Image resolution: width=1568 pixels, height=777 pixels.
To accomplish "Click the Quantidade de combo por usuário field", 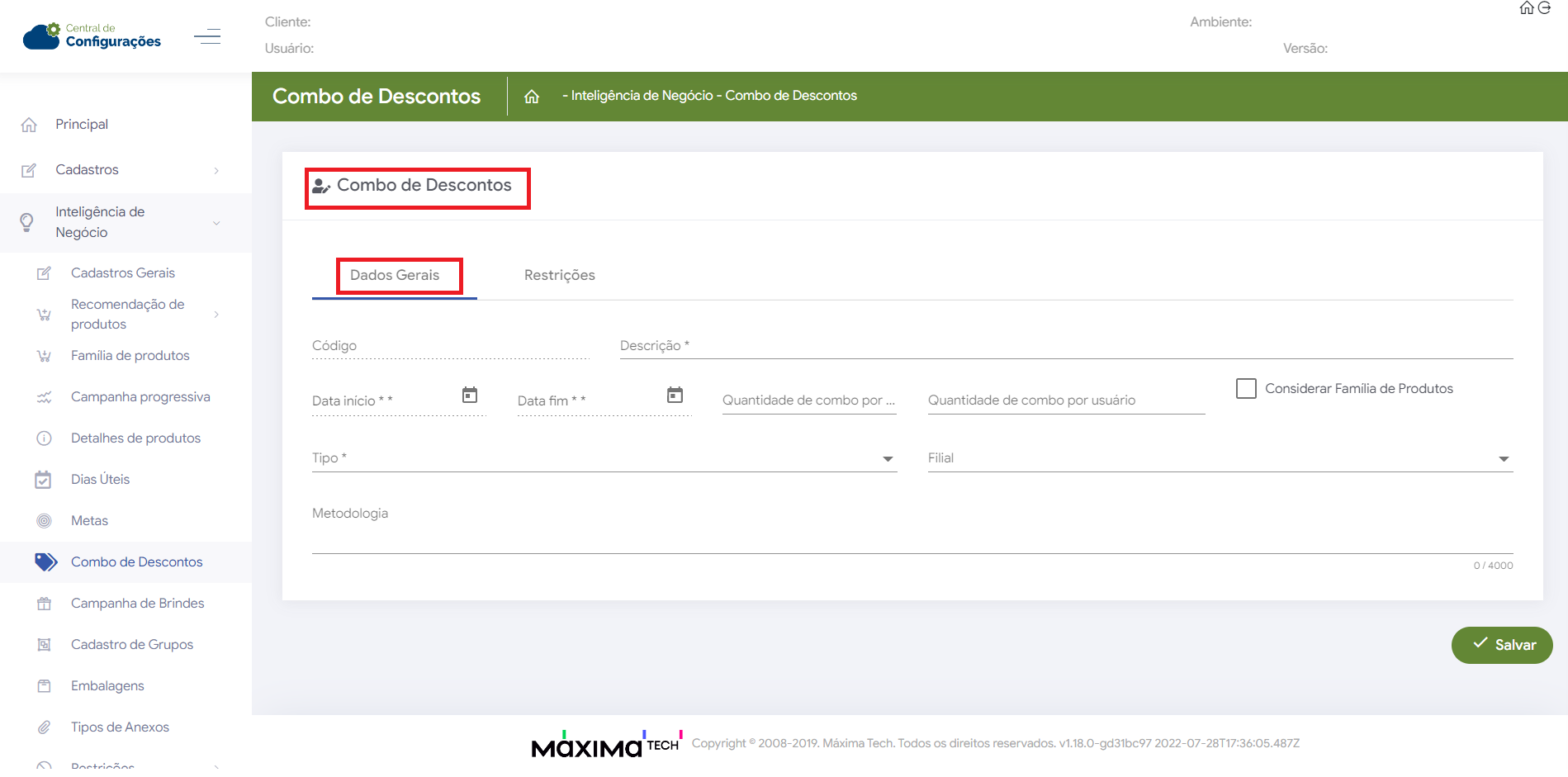I will pos(1067,400).
